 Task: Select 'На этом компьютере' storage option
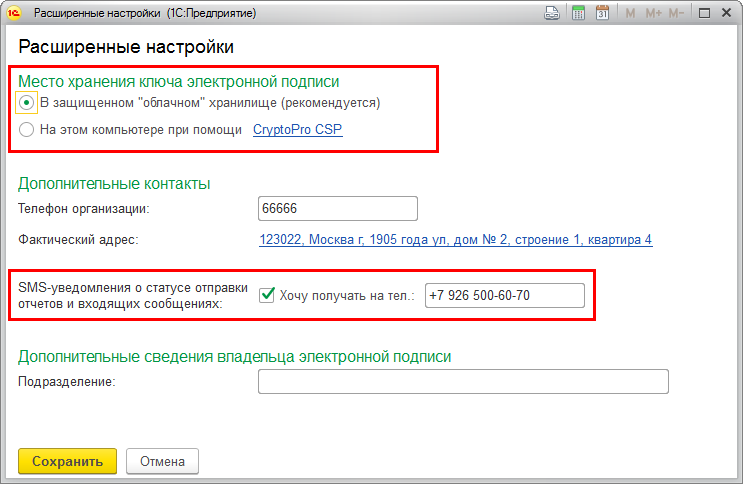click(26, 130)
